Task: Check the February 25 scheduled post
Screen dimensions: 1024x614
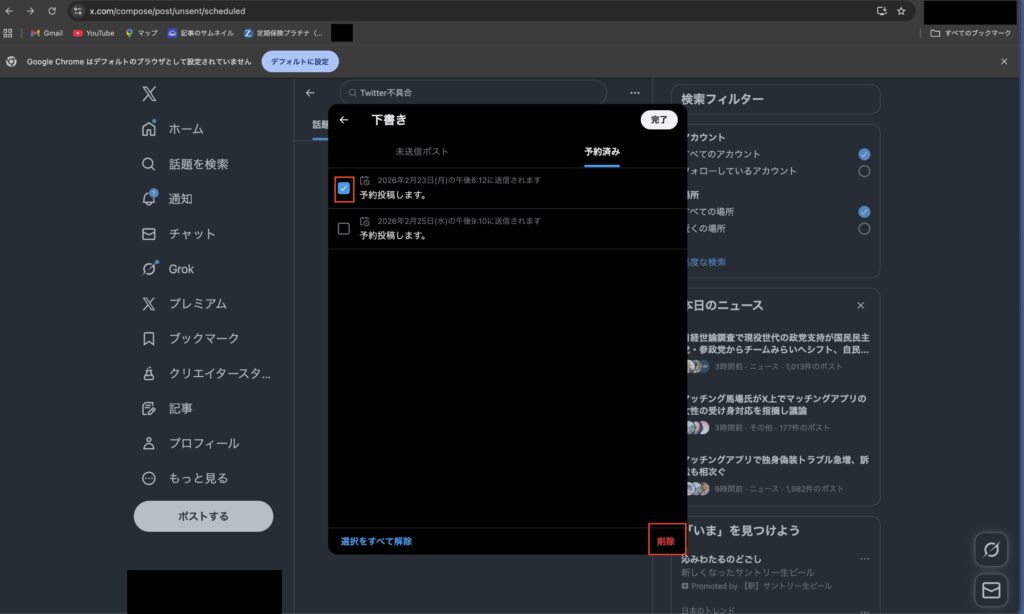Action: click(343, 228)
